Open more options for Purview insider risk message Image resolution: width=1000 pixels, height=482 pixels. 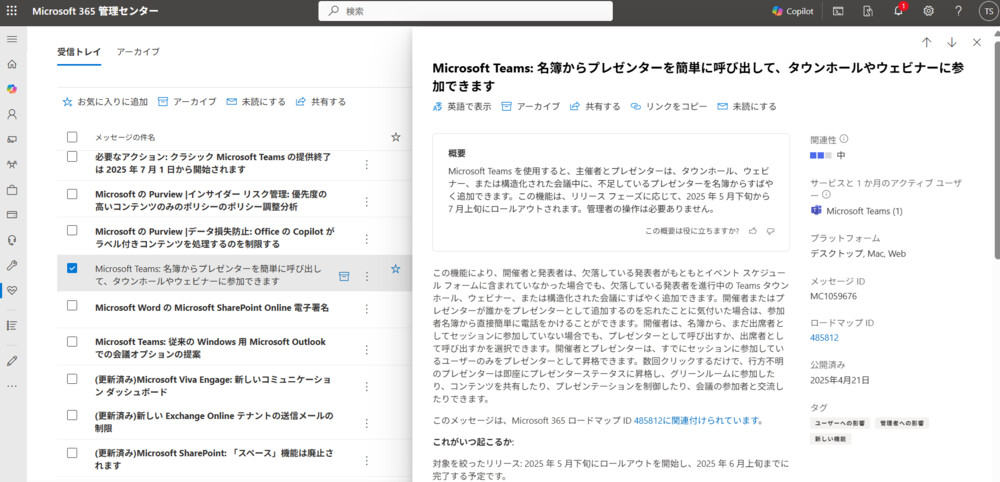coord(366,200)
